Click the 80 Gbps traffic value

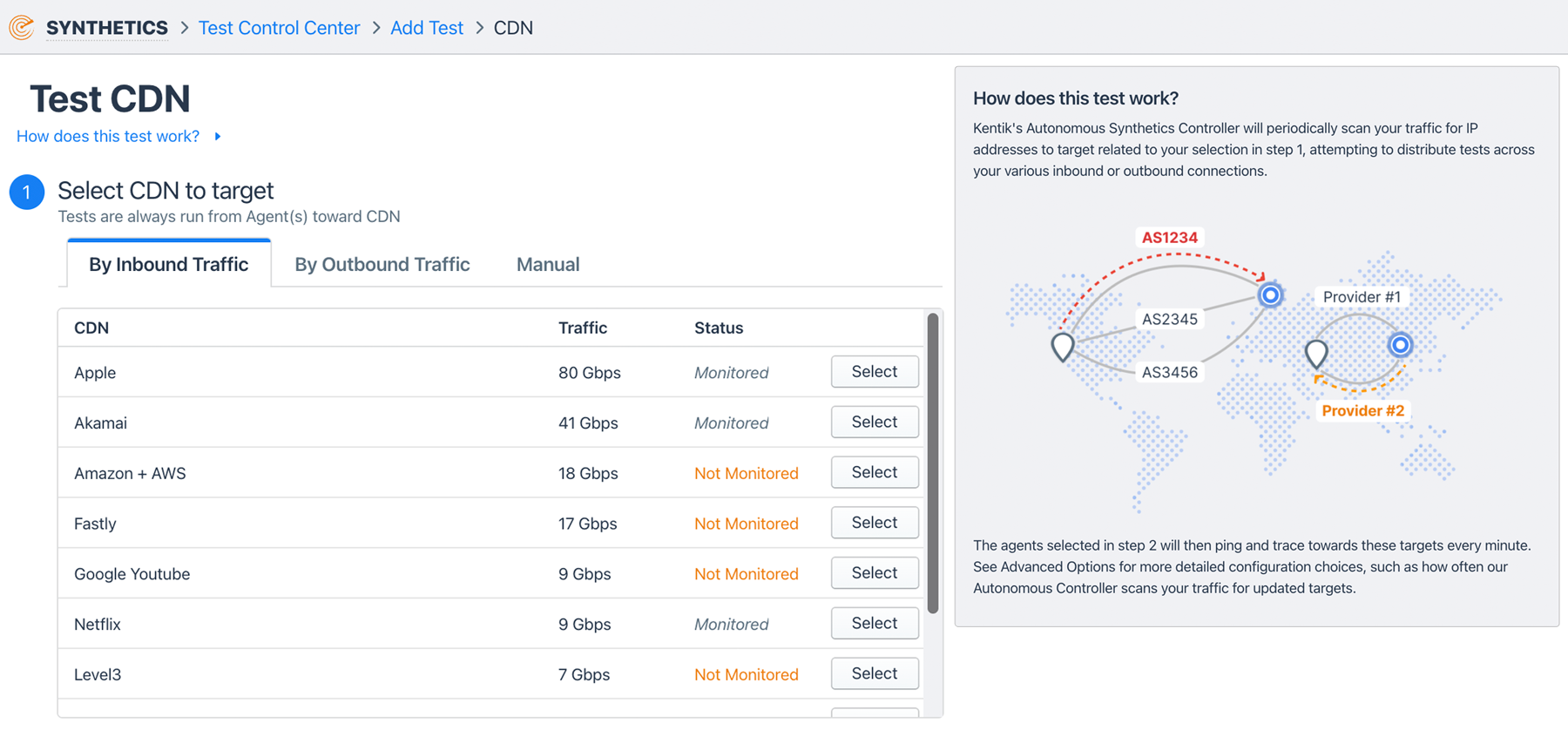coord(590,373)
